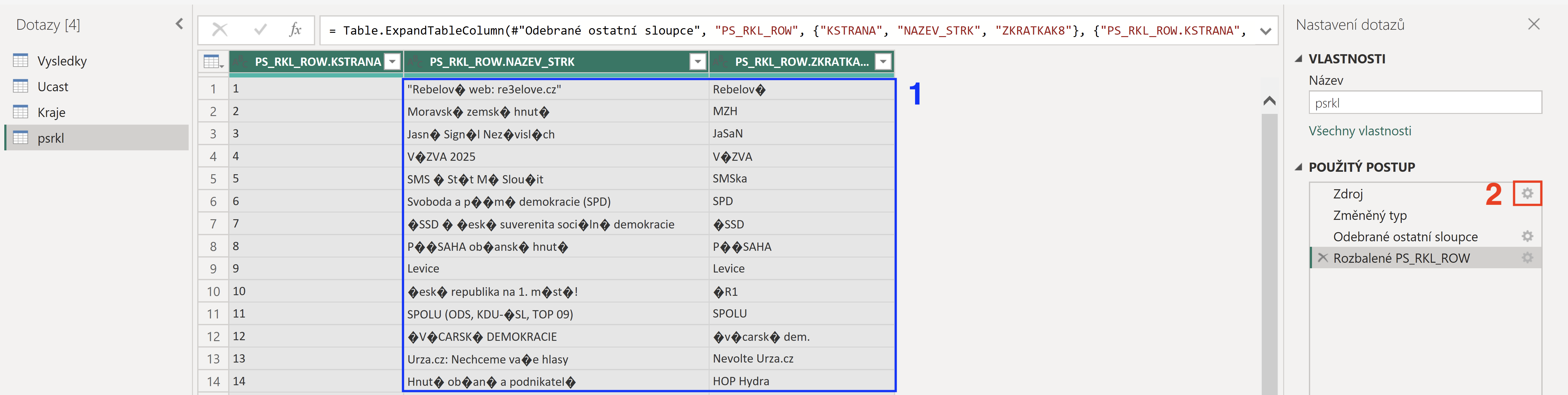Click the data type icon of KSTRANA column
Screen dimensions: 1568x395
click(240, 62)
